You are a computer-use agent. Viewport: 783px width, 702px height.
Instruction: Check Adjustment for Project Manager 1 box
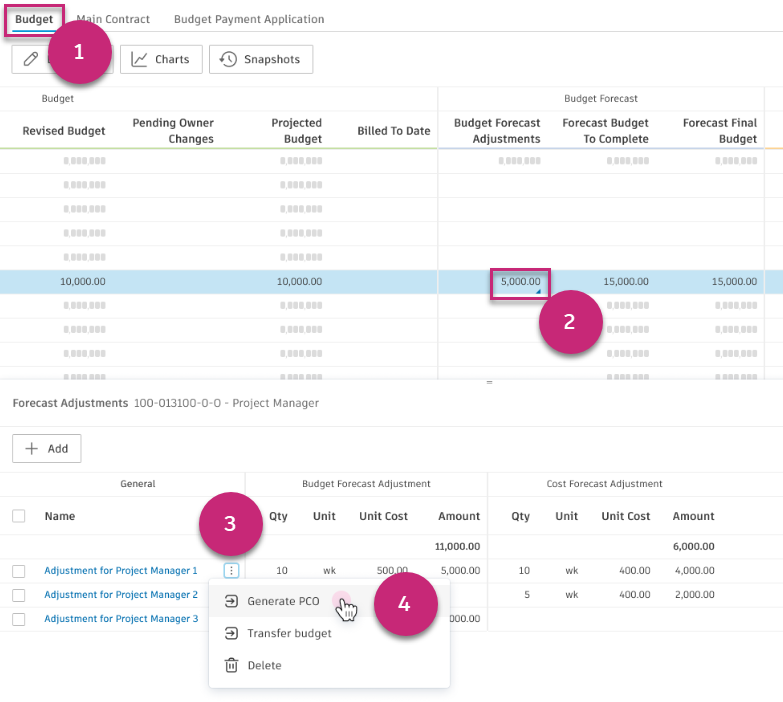[19, 571]
